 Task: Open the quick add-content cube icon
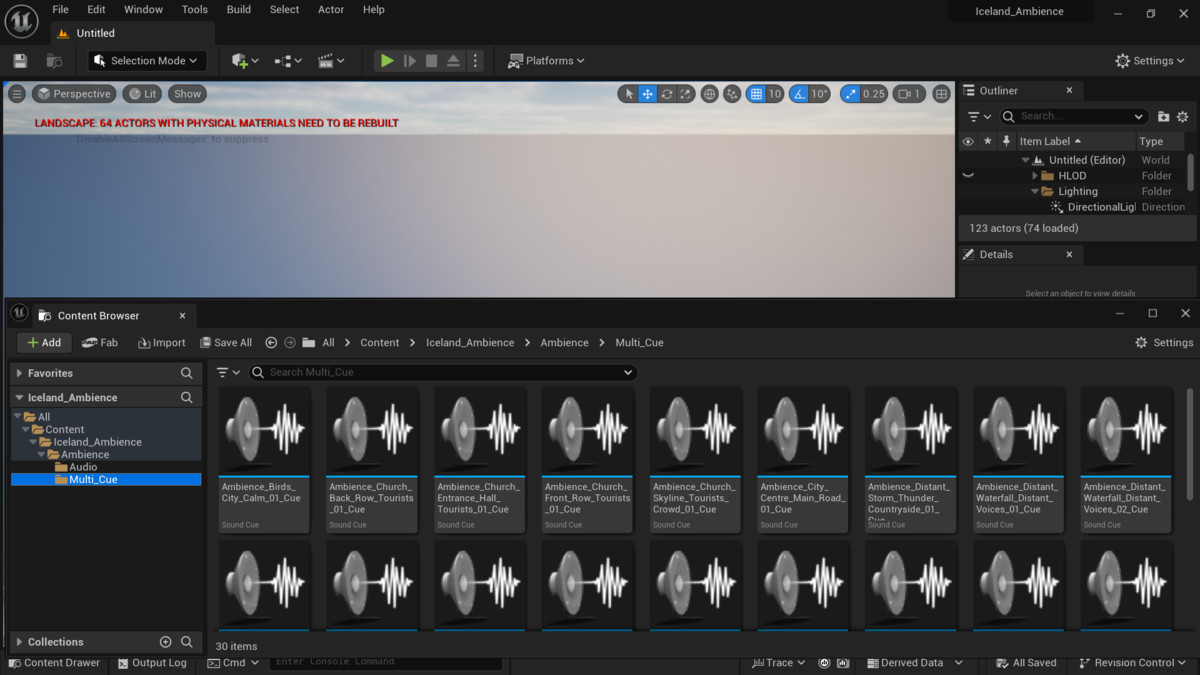pyautogui.click(x=245, y=61)
